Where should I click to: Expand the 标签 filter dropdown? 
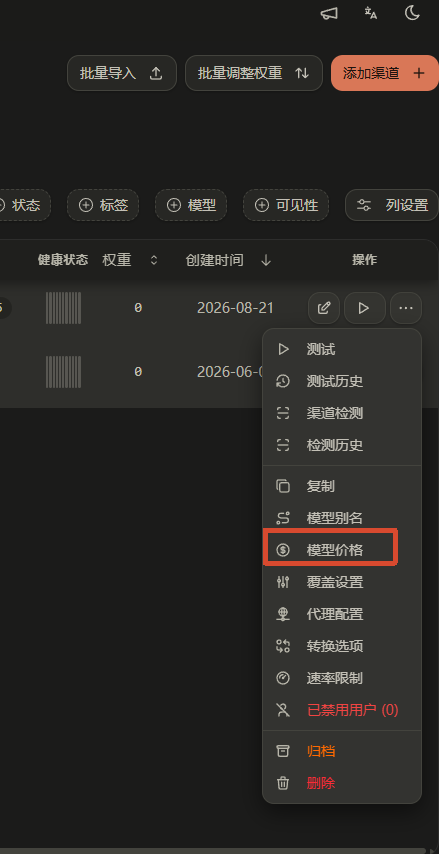103,205
